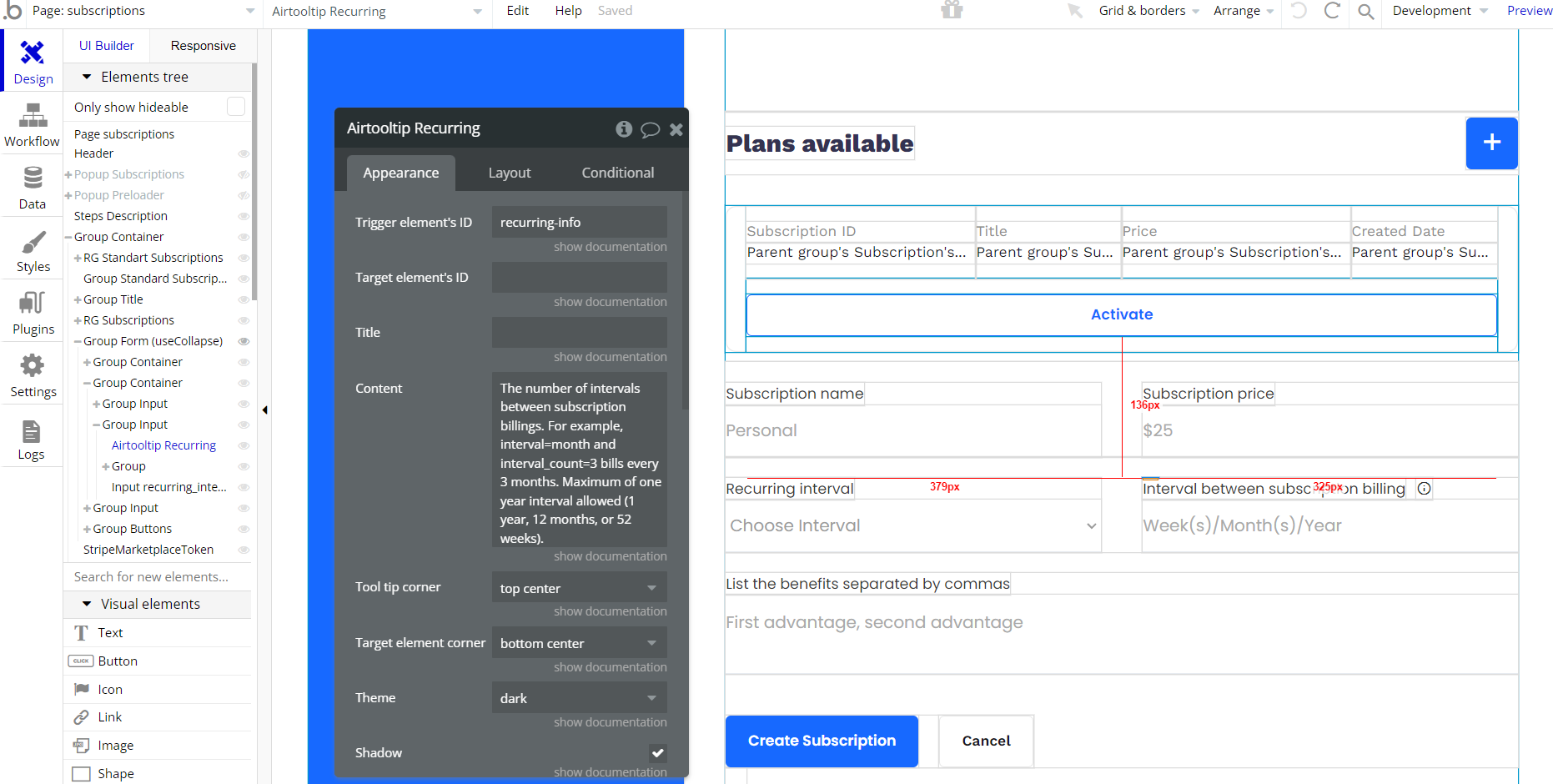The image size is (1553, 784).
Task: Open the Tool tip corner dropdown
Action: (579, 588)
